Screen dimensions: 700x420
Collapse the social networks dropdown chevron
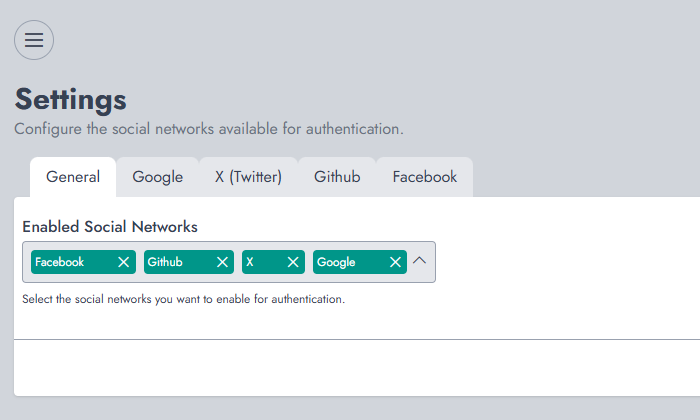420,261
